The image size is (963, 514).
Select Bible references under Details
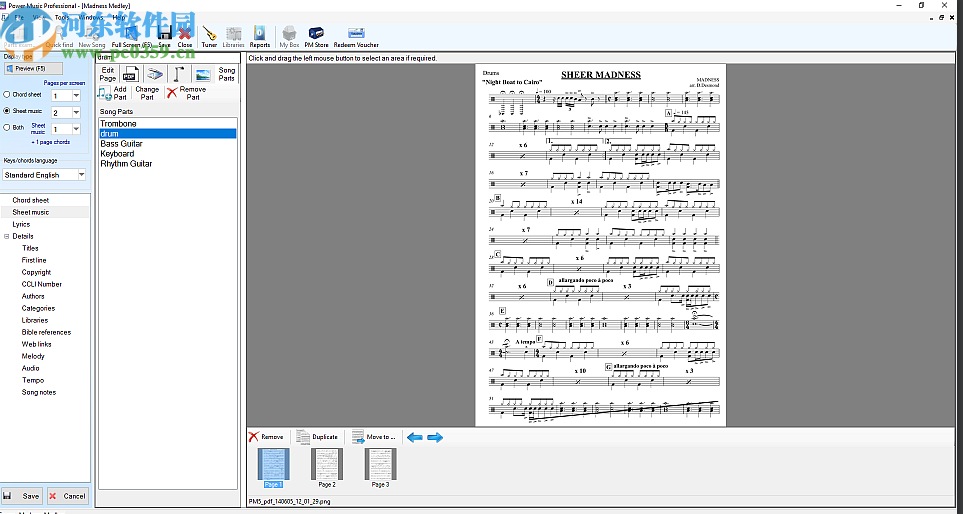pyautogui.click(x=46, y=332)
